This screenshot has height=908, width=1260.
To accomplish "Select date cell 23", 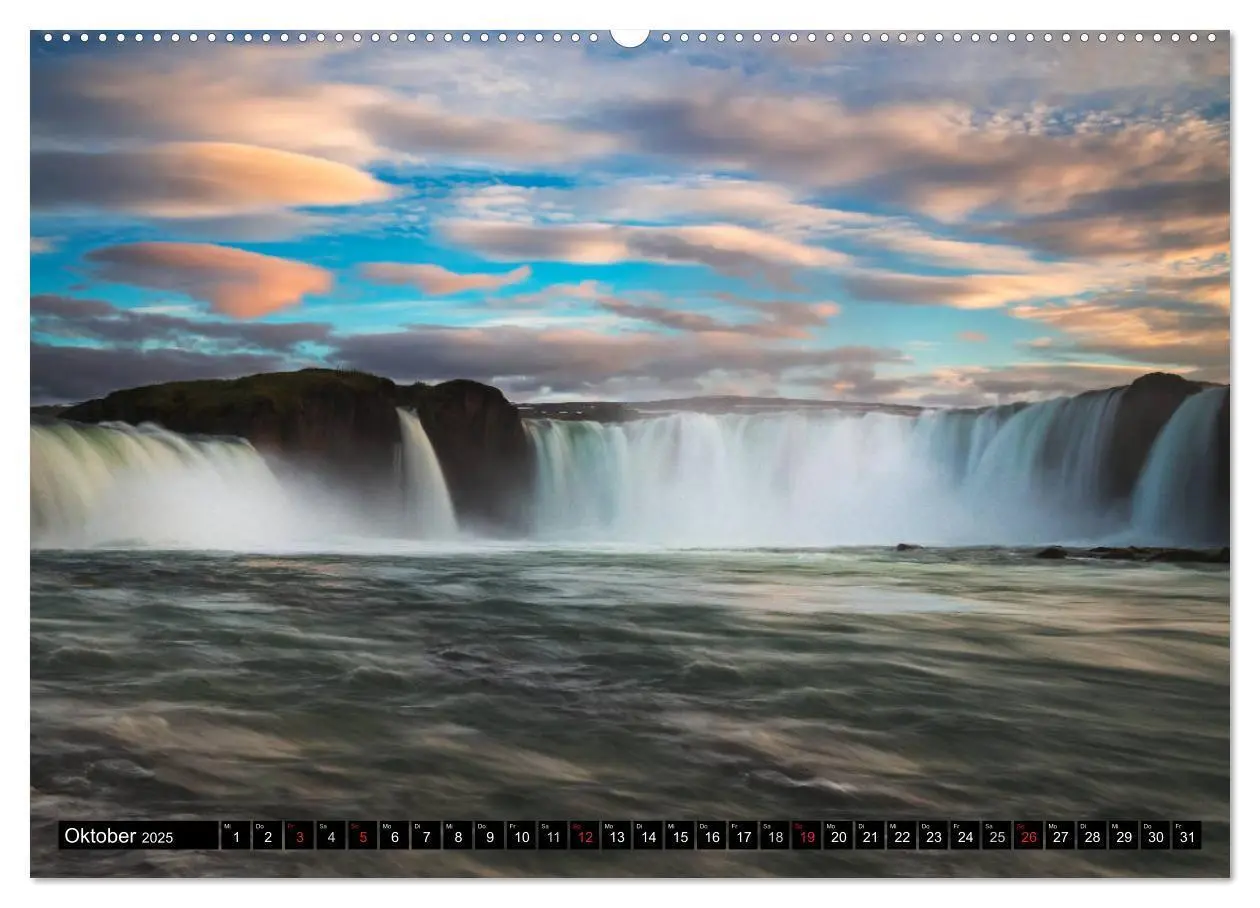I will (x=933, y=836).
